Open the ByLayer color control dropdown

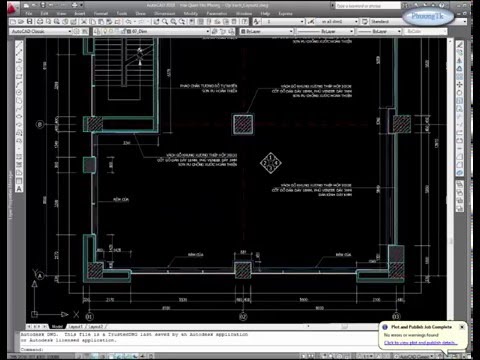click(291, 31)
